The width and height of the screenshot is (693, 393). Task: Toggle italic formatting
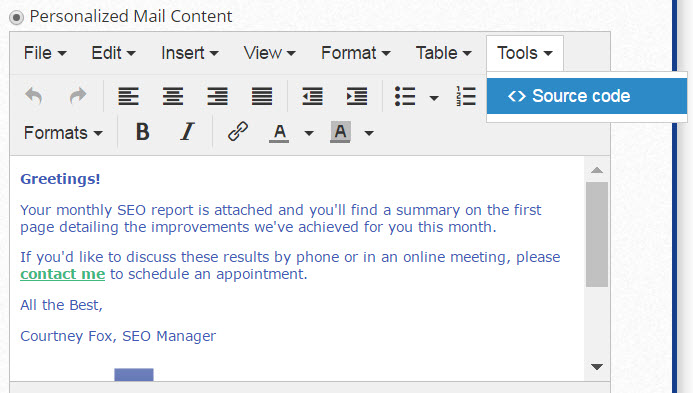(x=187, y=132)
